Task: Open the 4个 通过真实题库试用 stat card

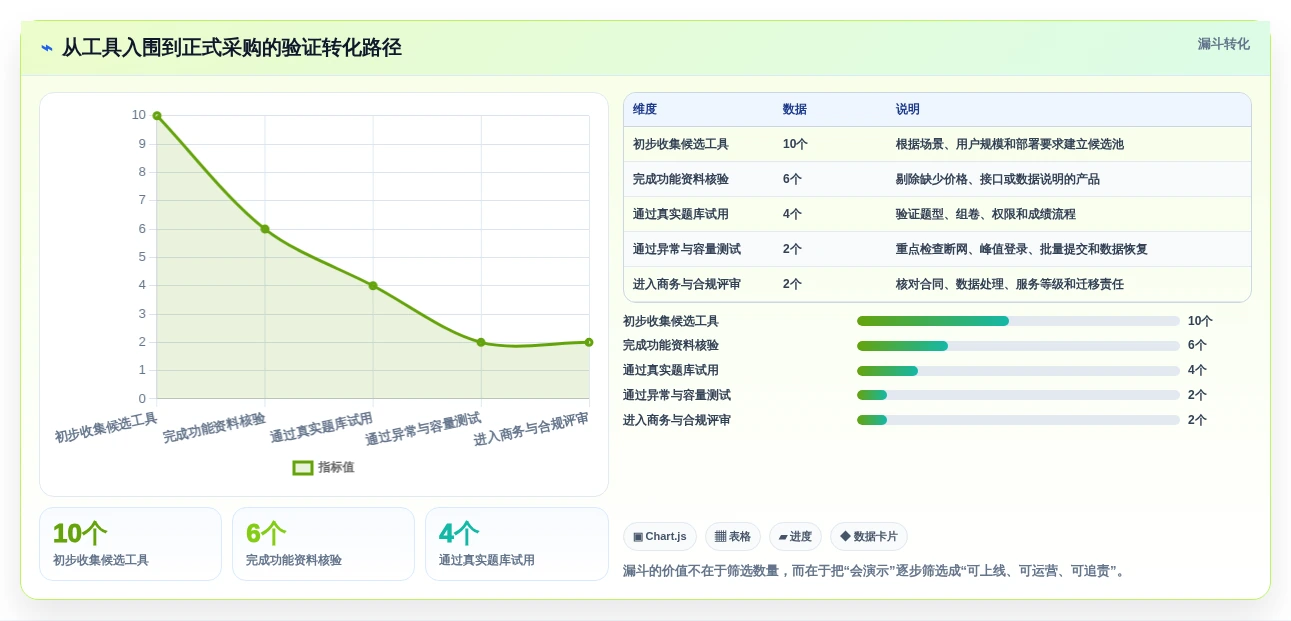Action: 517,544
